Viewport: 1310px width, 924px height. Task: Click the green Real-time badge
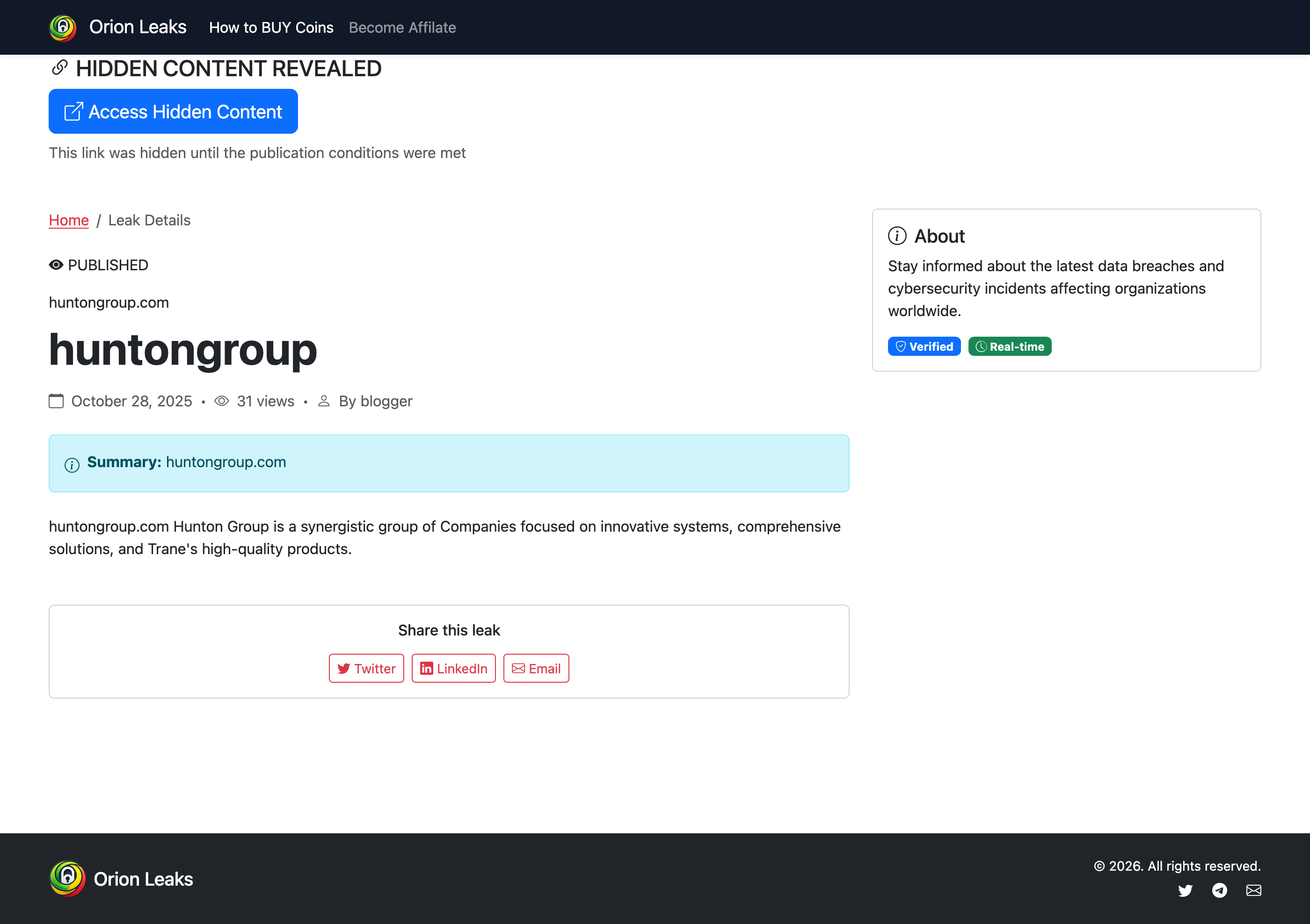coord(1009,346)
